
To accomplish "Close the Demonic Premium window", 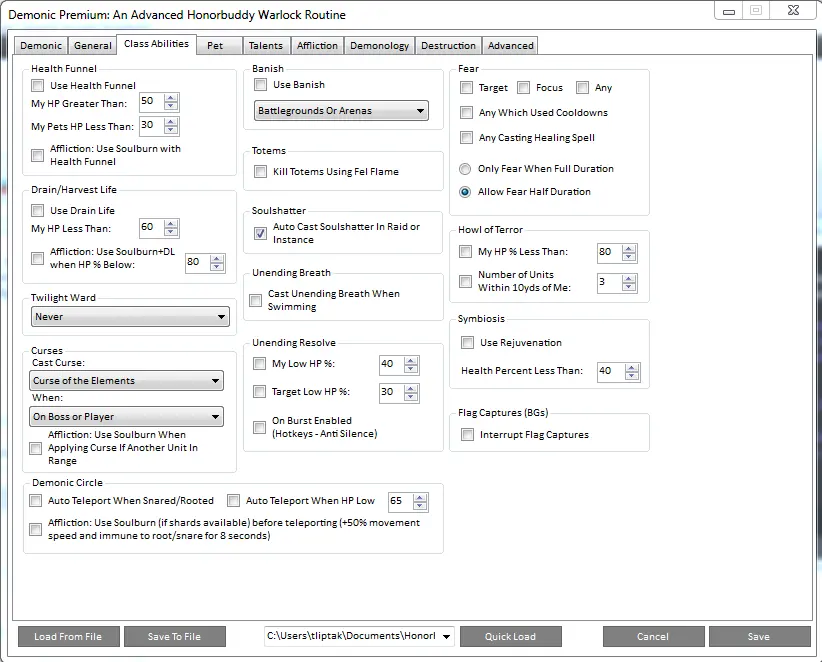I will [793, 10].
